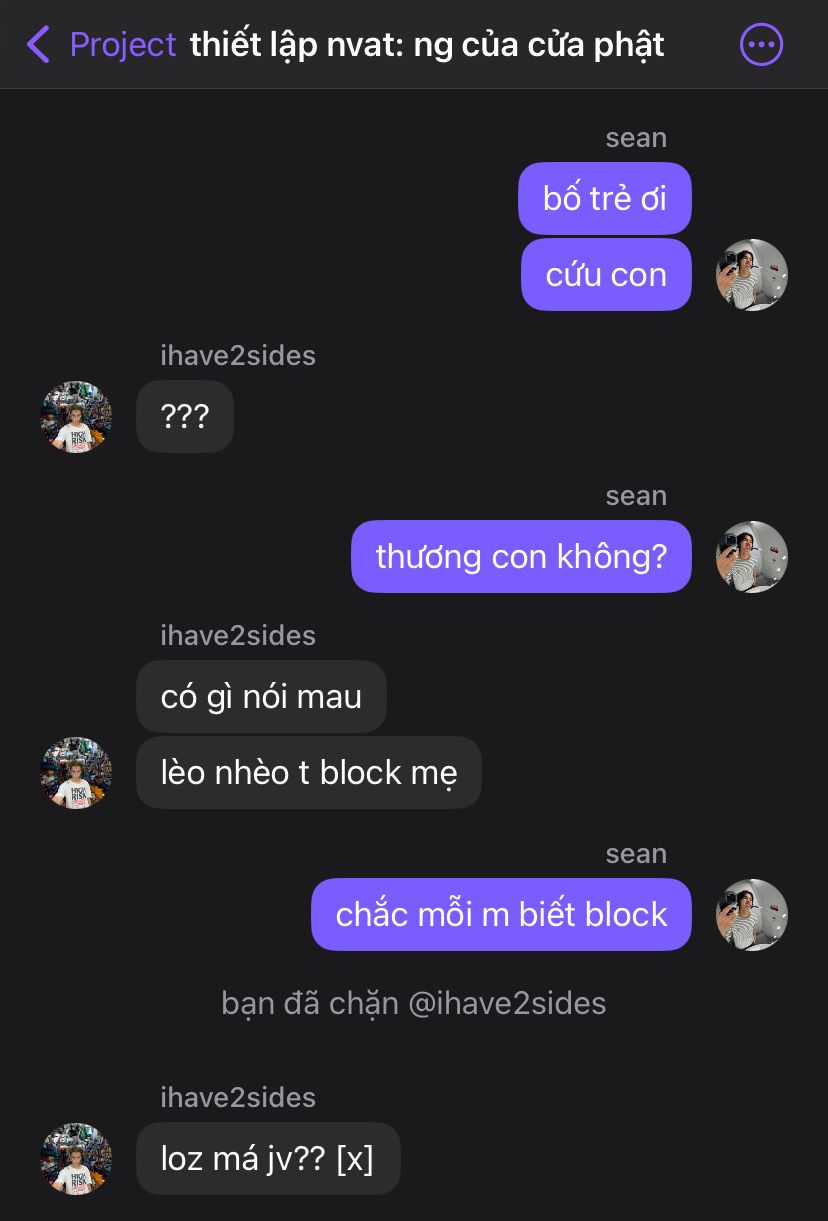Viewport: 828px width, 1221px height.
Task: Tap the chat title text
Action: click(427, 45)
